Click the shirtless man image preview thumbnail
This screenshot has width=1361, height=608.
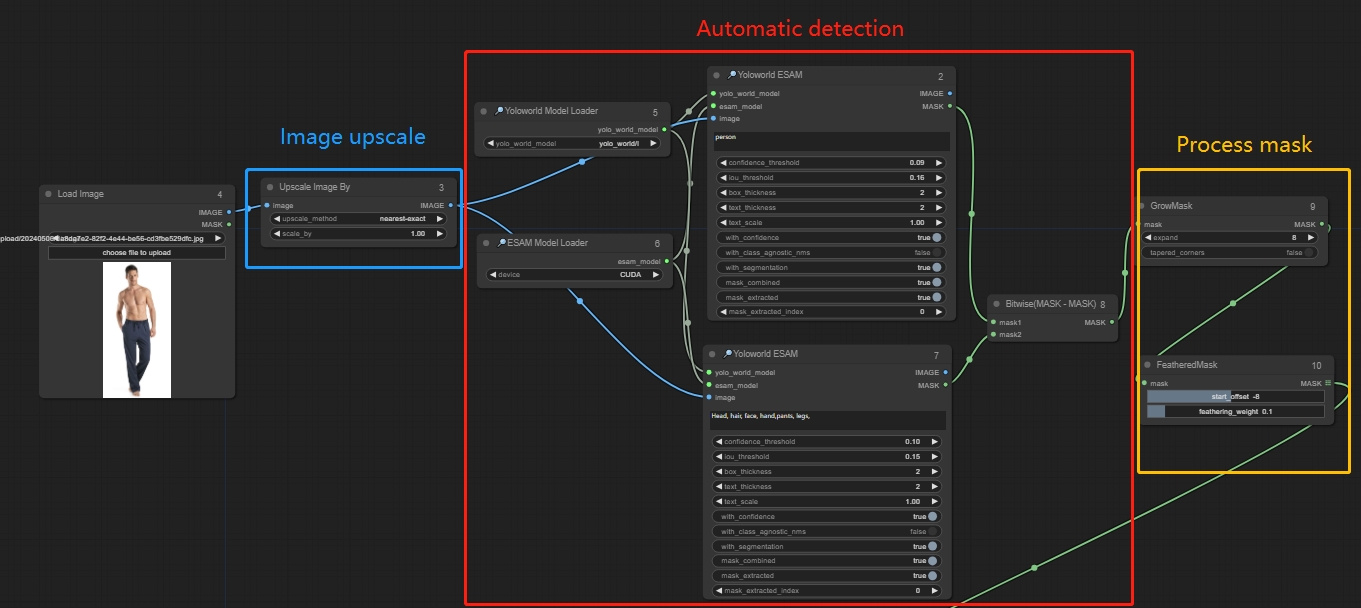coord(137,330)
